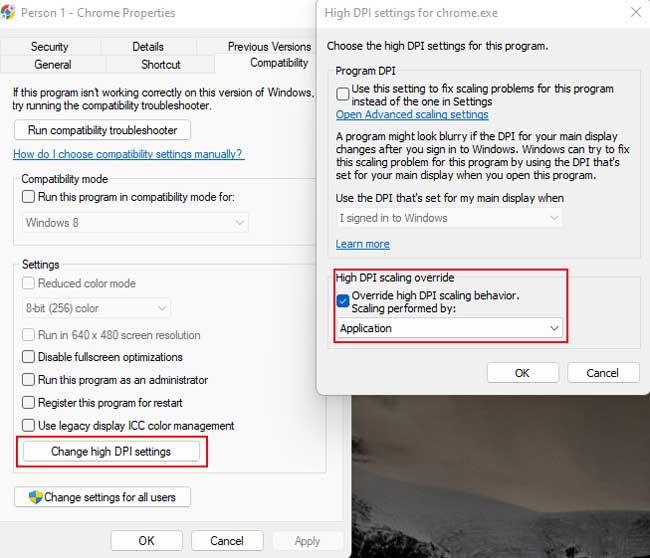The height and width of the screenshot is (558, 650).
Task: Toggle the Reduced color mode checkbox
Action: [28, 283]
